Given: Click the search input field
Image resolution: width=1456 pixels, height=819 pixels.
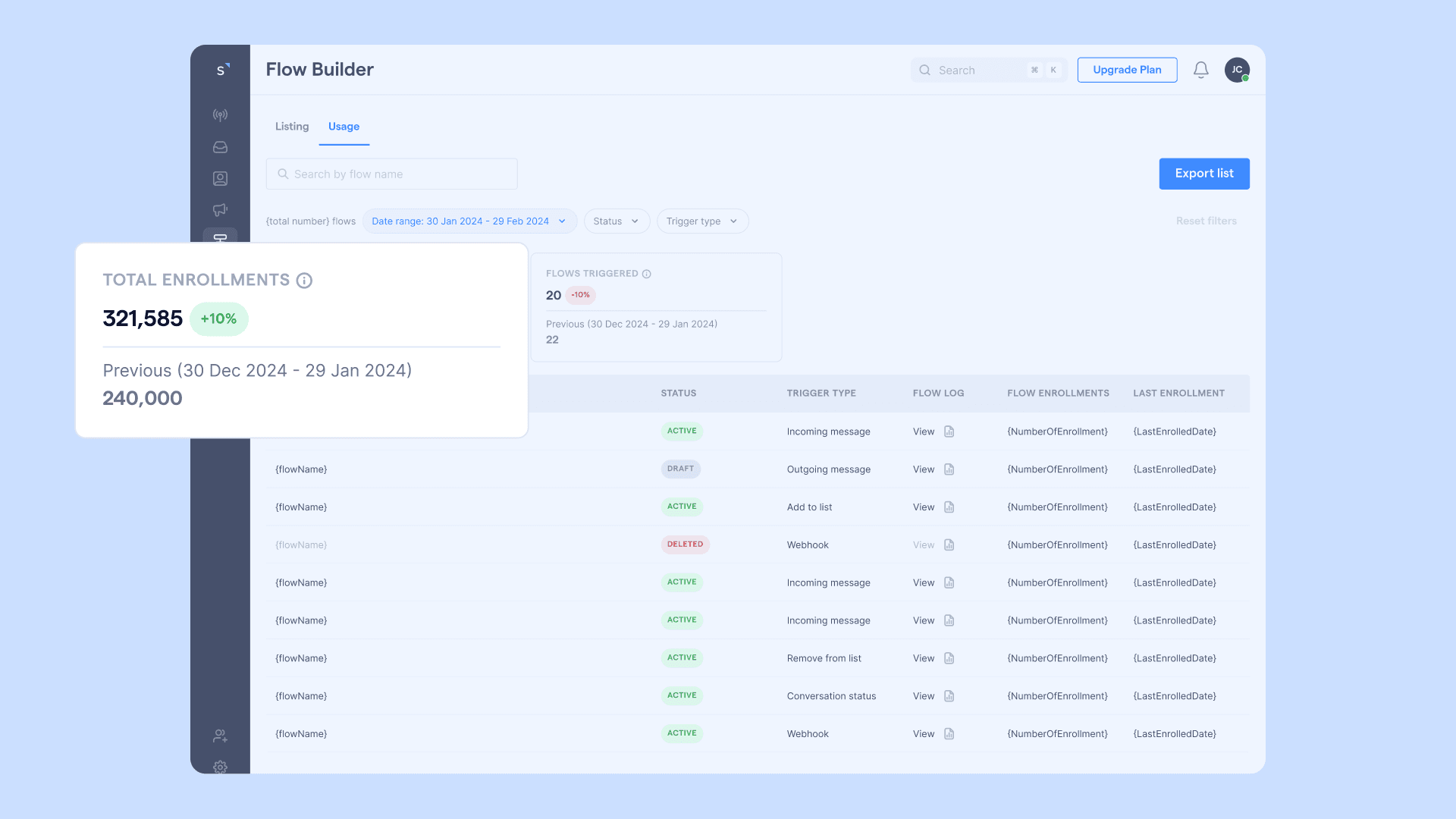Looking at the screenshot, I should pos(986,70).
